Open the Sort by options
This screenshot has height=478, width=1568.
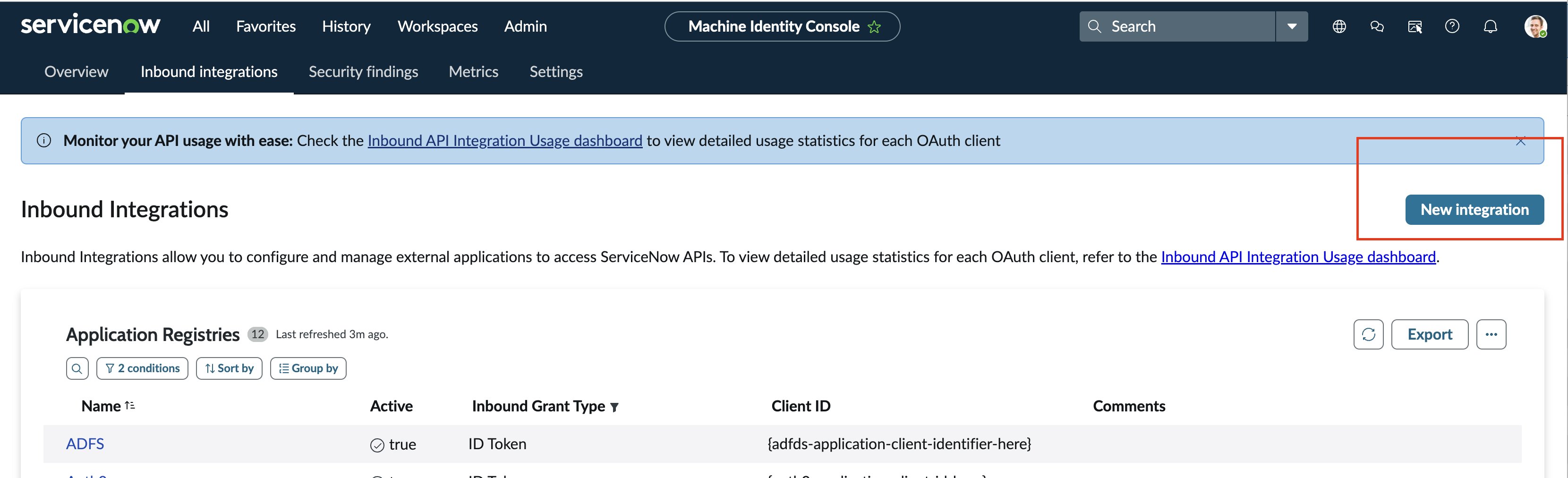[229, 368]
